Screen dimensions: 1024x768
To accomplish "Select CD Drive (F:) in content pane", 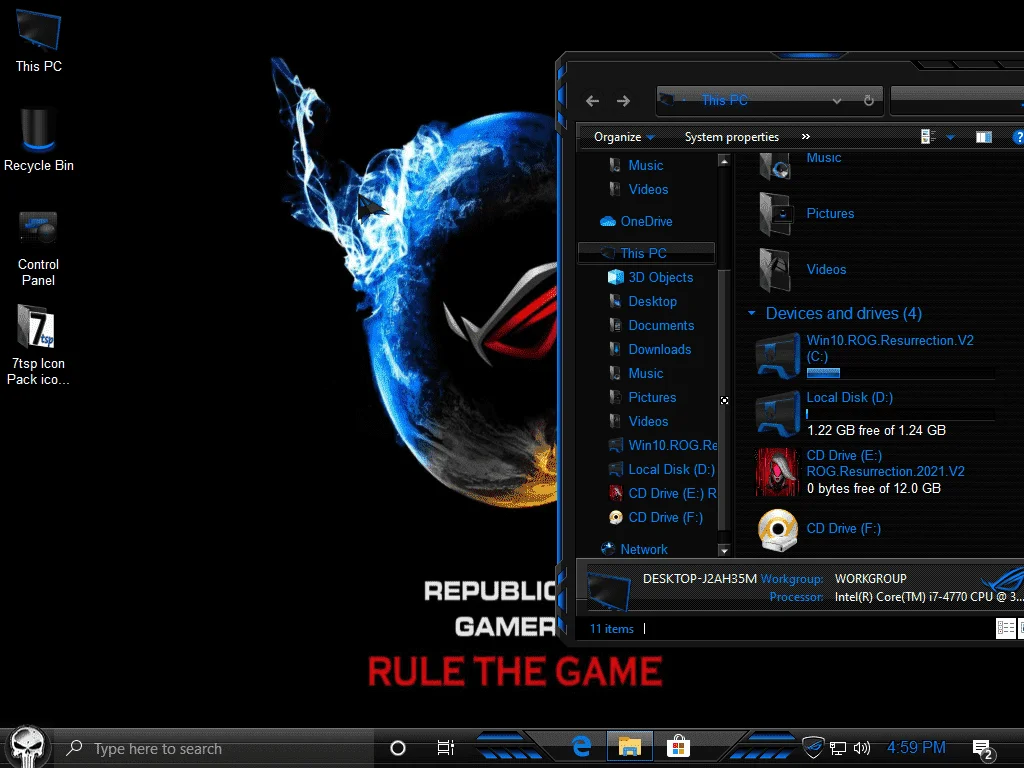I will click(820, 529).
